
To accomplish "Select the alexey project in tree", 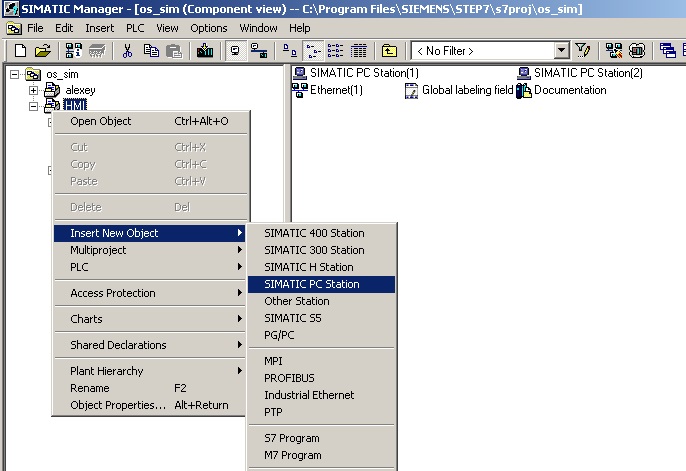I will (x=80, y=90).
